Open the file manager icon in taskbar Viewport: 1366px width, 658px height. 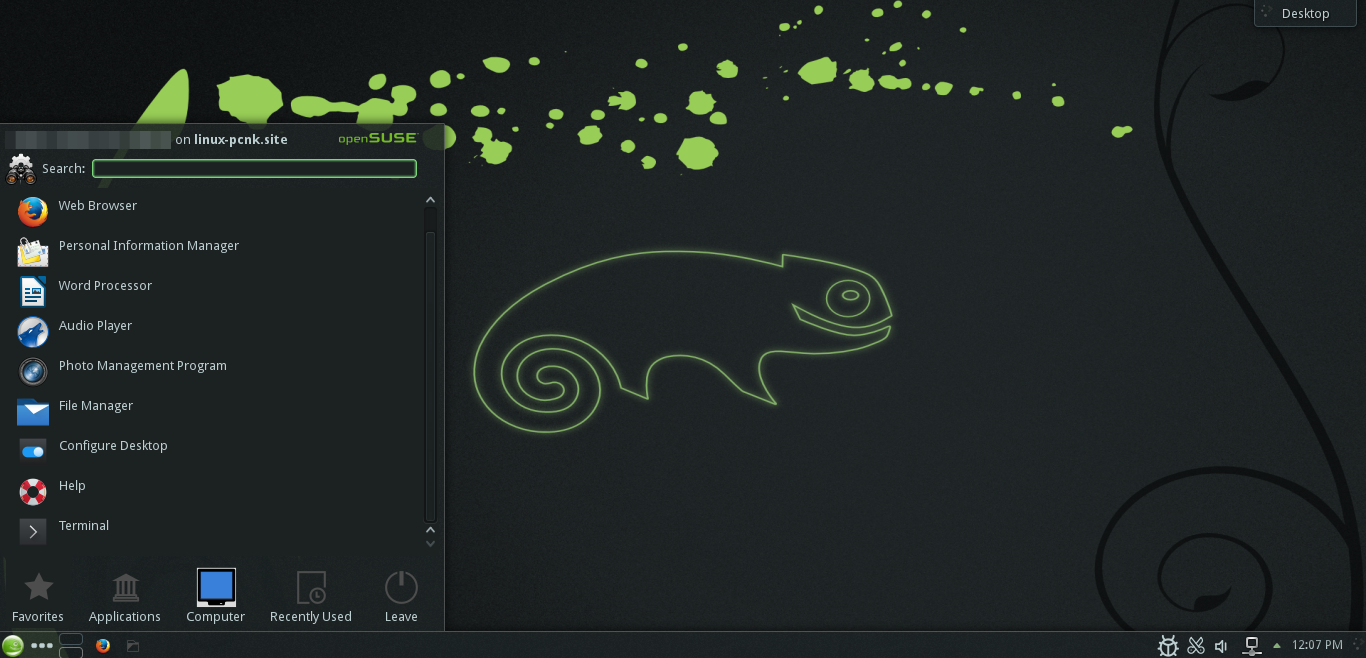[x=132, y=645]
